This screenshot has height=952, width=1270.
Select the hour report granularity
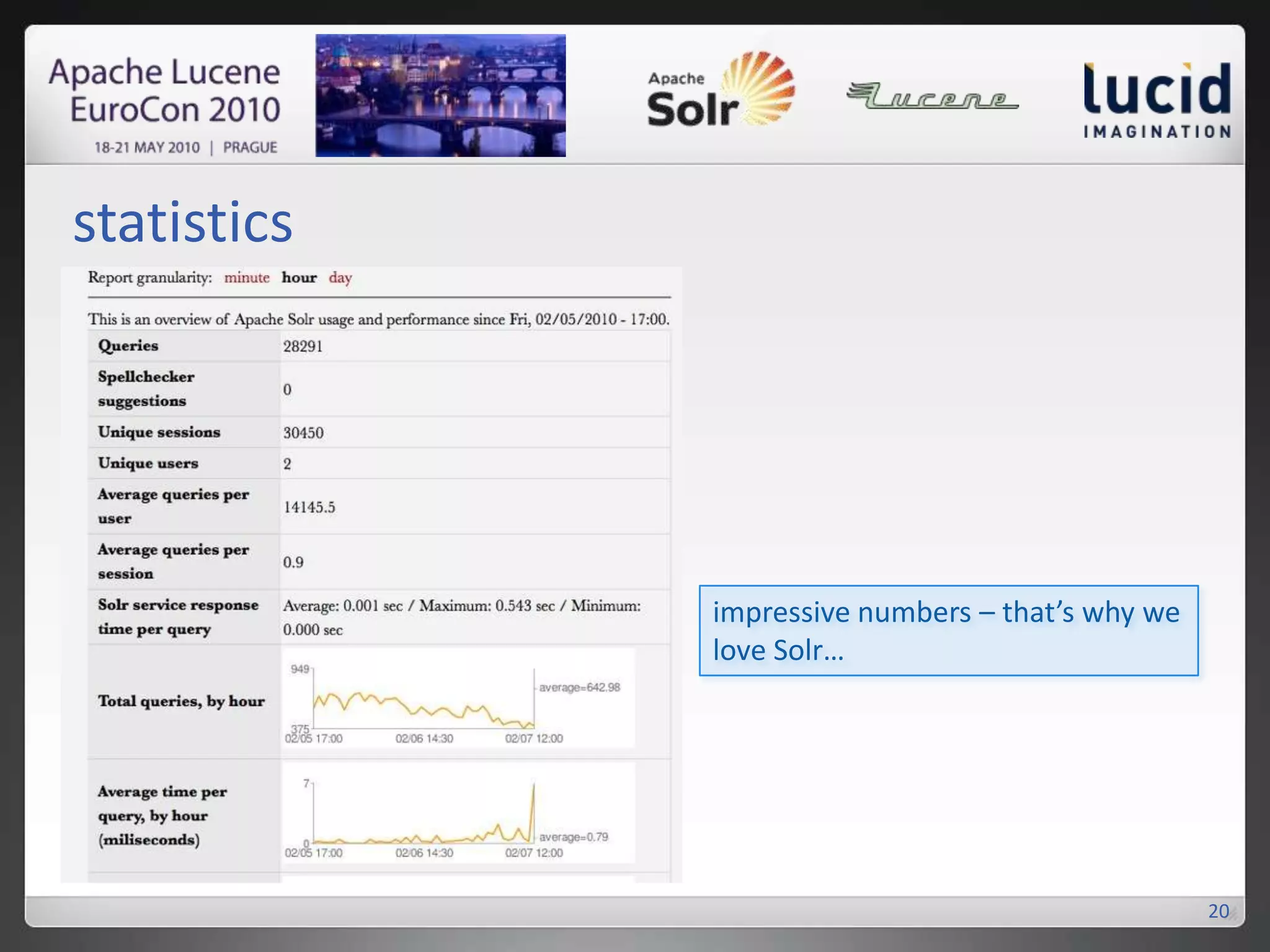tap(299, 278)
